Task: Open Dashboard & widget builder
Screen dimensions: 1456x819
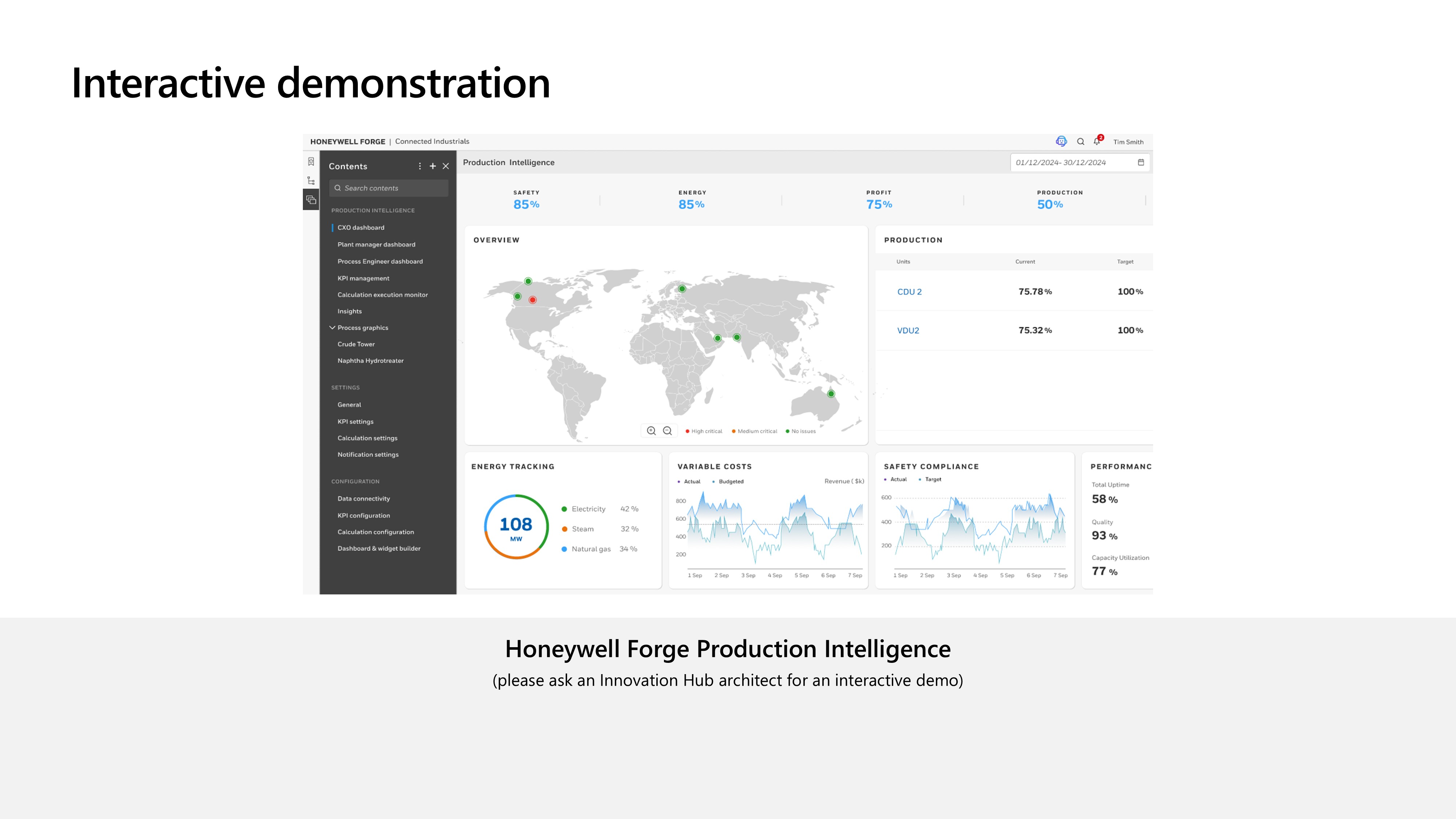Action: pyautogui.click(x=379, y=548)
